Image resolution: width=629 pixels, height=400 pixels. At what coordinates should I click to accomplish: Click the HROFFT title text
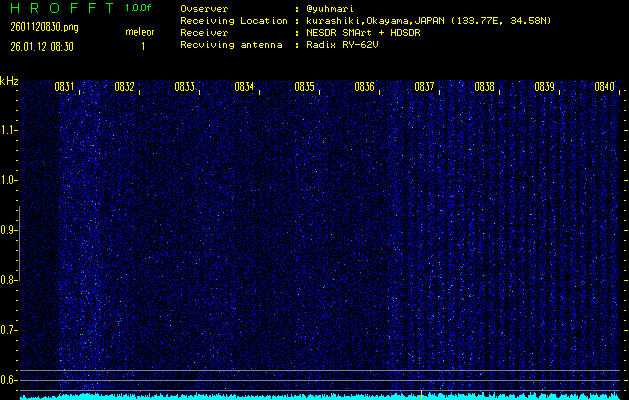56,8
